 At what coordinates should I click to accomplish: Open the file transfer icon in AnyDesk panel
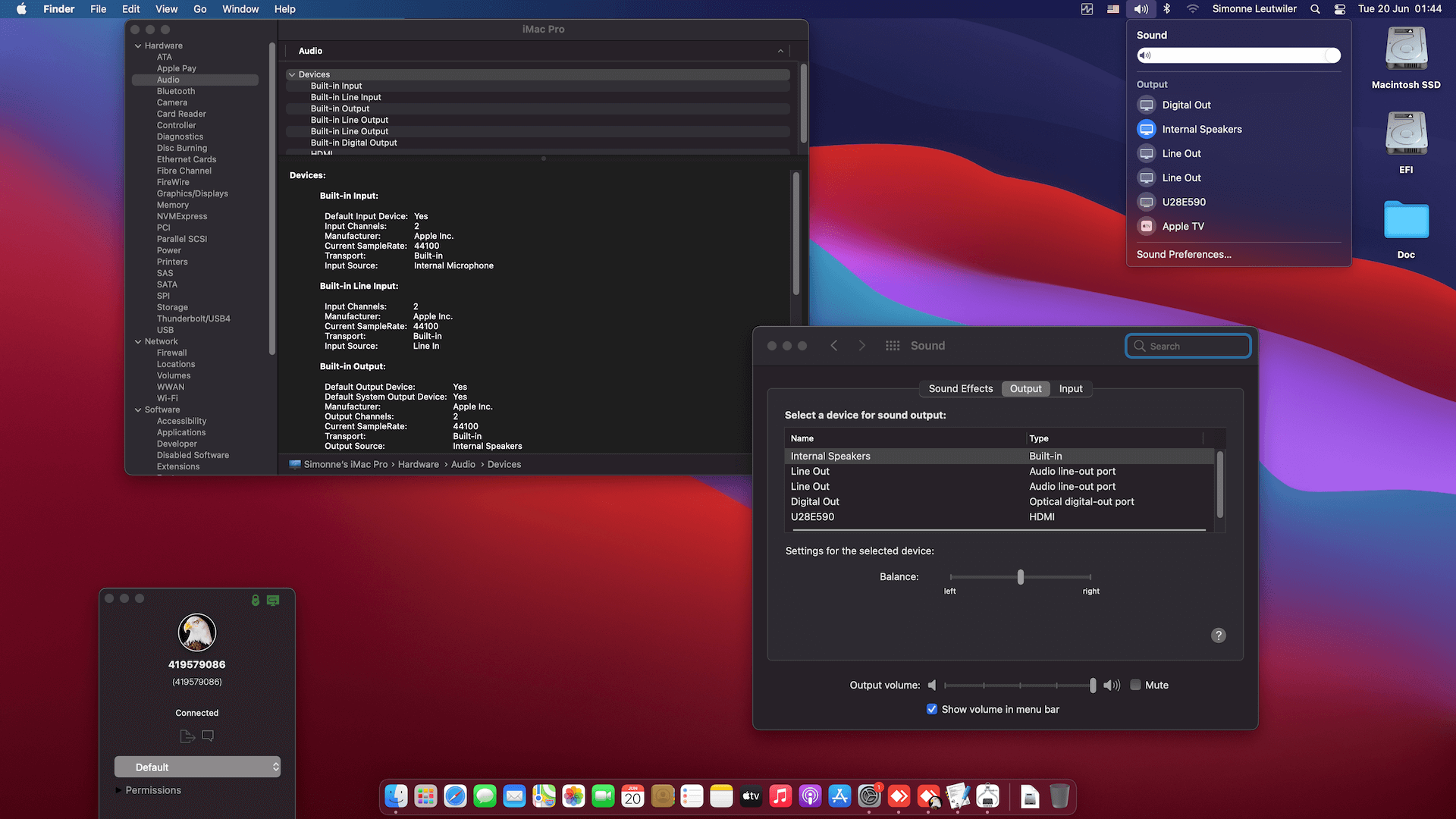point(187,736)
